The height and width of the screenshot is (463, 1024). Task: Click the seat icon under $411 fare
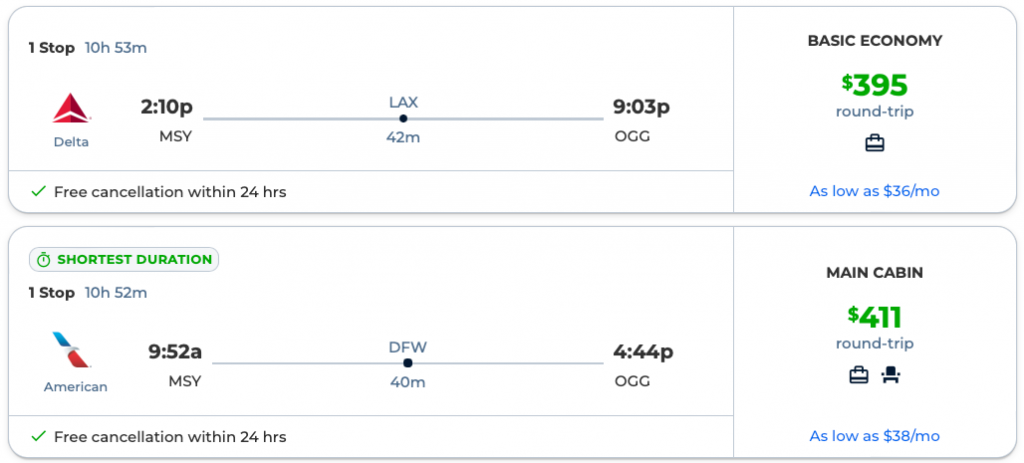(890, 375)
